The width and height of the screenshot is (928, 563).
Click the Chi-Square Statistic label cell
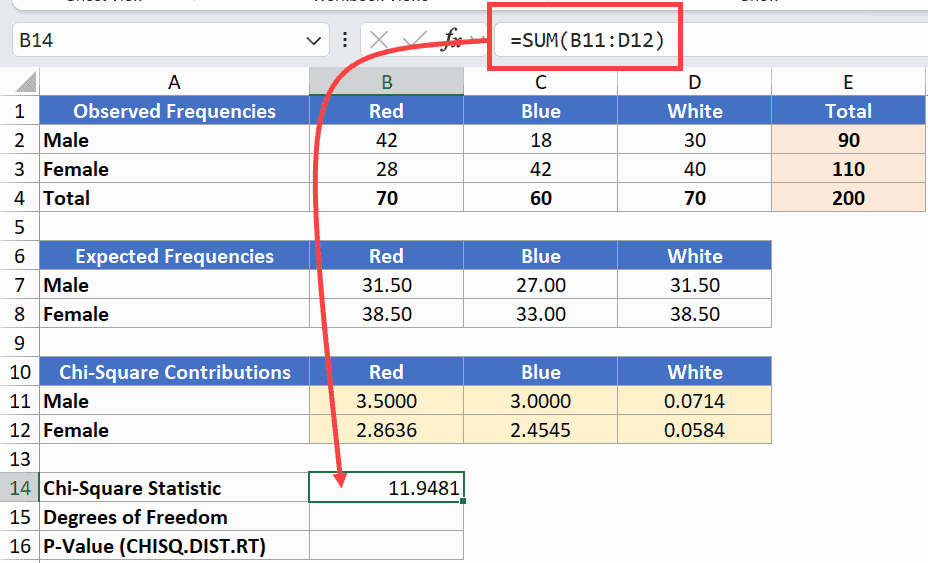click(x=174, y=488)
